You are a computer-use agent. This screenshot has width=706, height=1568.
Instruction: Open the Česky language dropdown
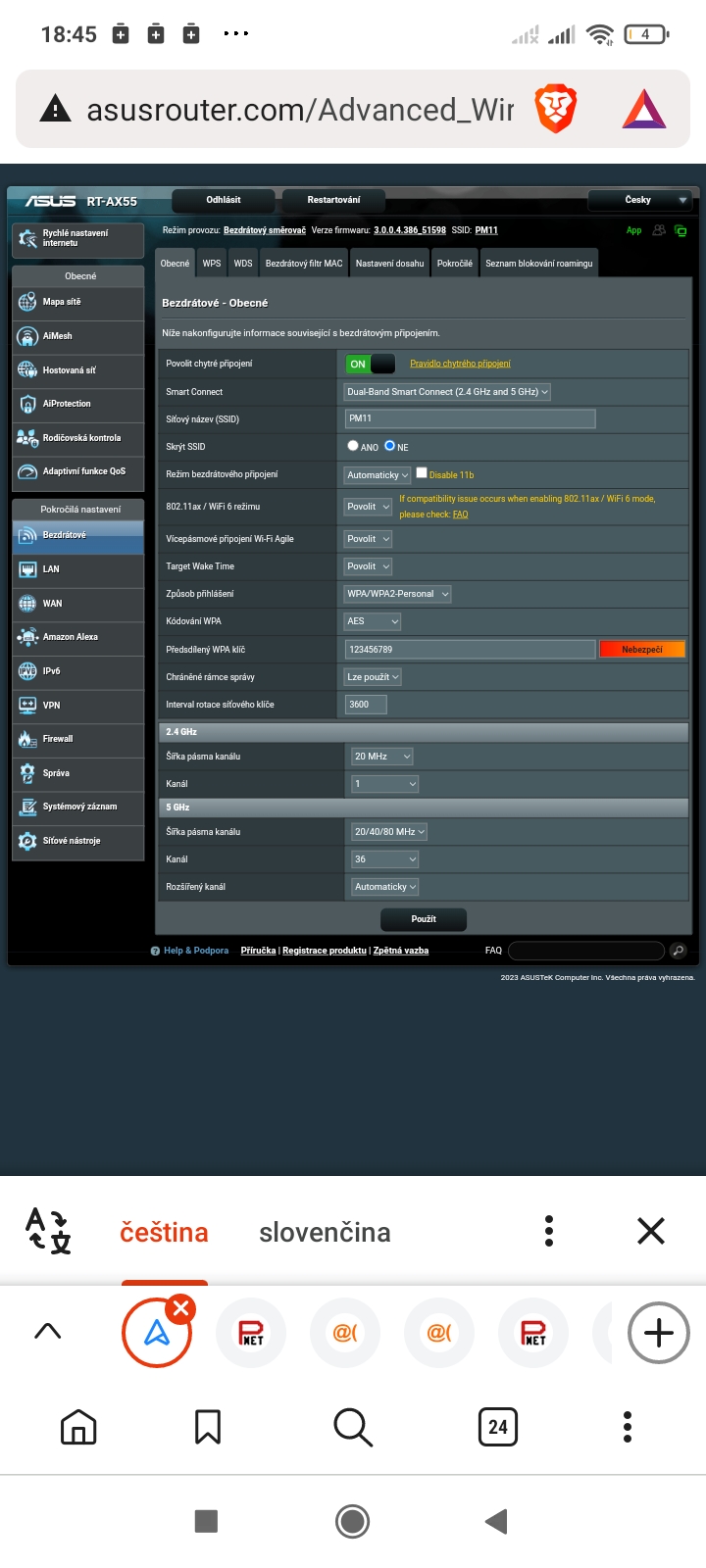coord(642,200)
